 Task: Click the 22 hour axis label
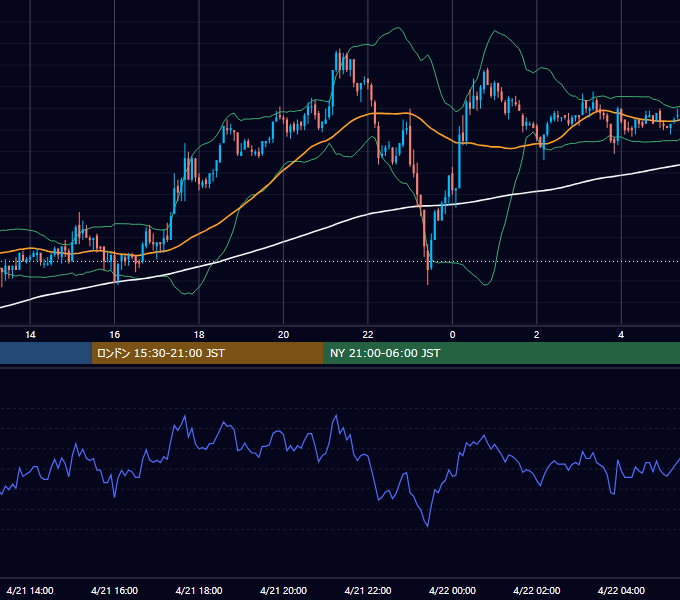(368, 335)
